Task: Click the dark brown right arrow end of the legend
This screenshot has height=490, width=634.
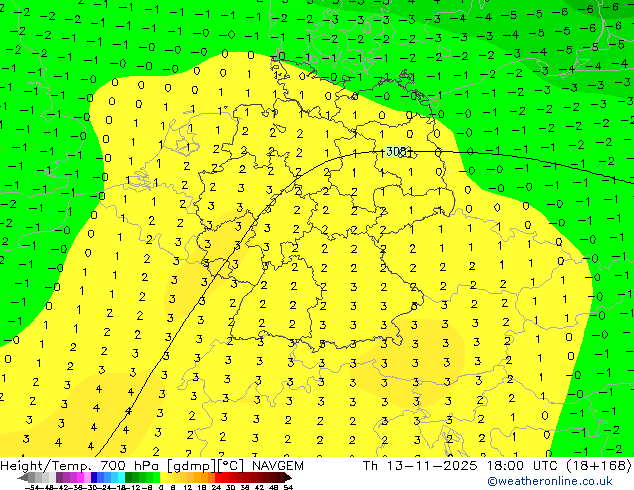Action: pyautogui.click(x=287, y=478)
